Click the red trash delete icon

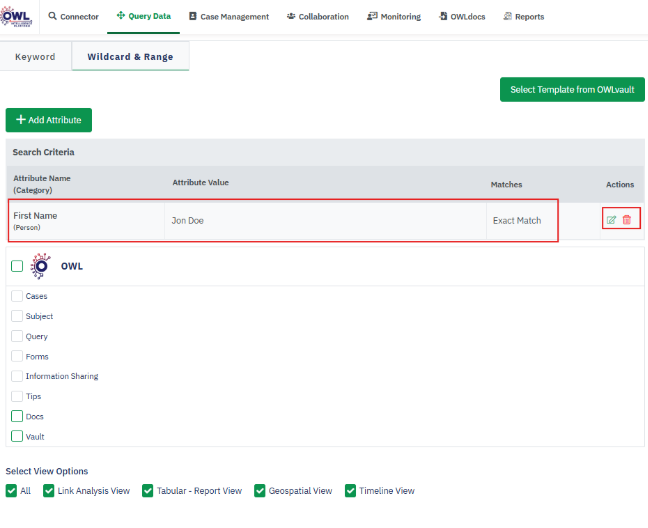coord(627,220)
